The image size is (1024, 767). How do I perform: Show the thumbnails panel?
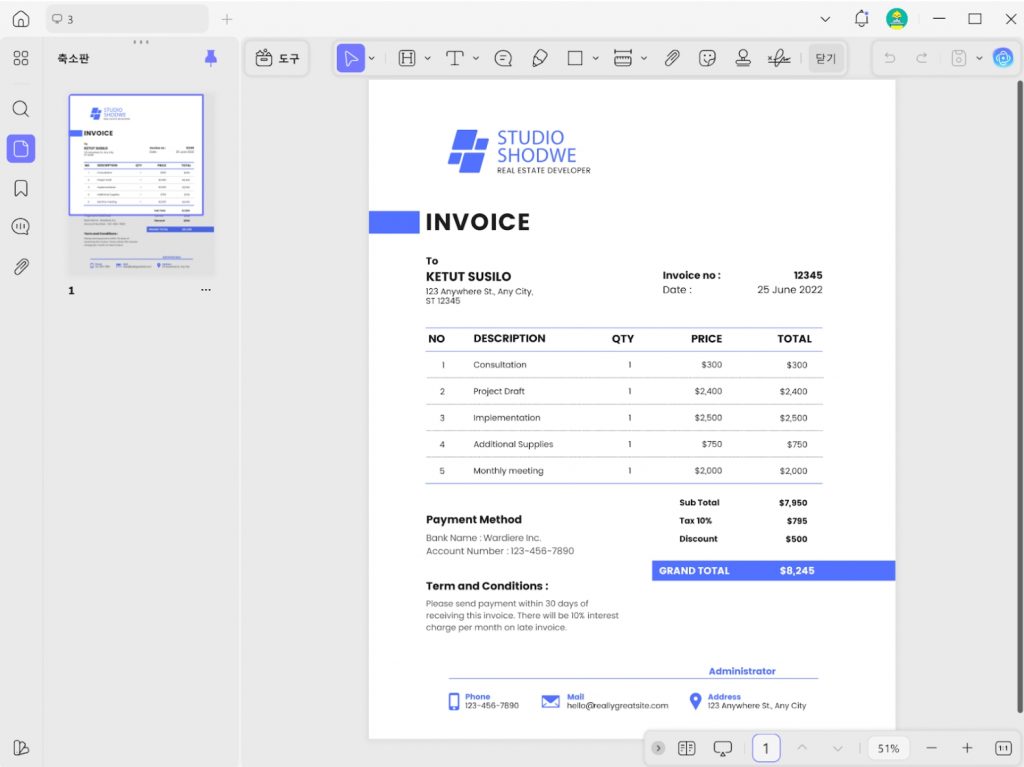point(21,148)
